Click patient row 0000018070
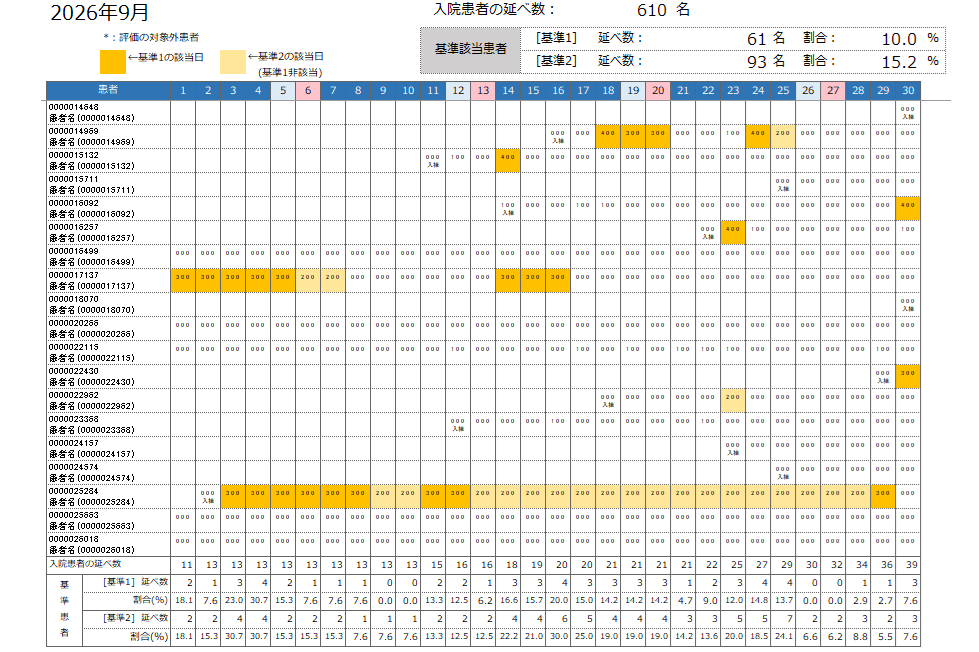The height and width of the screenshot is (652, 979). point(483,305)
